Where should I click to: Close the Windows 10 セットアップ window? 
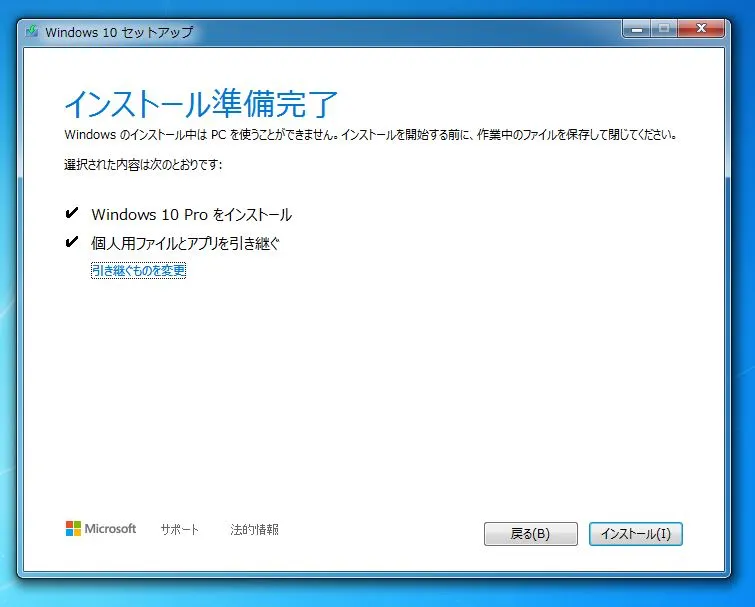pos(701,29)
